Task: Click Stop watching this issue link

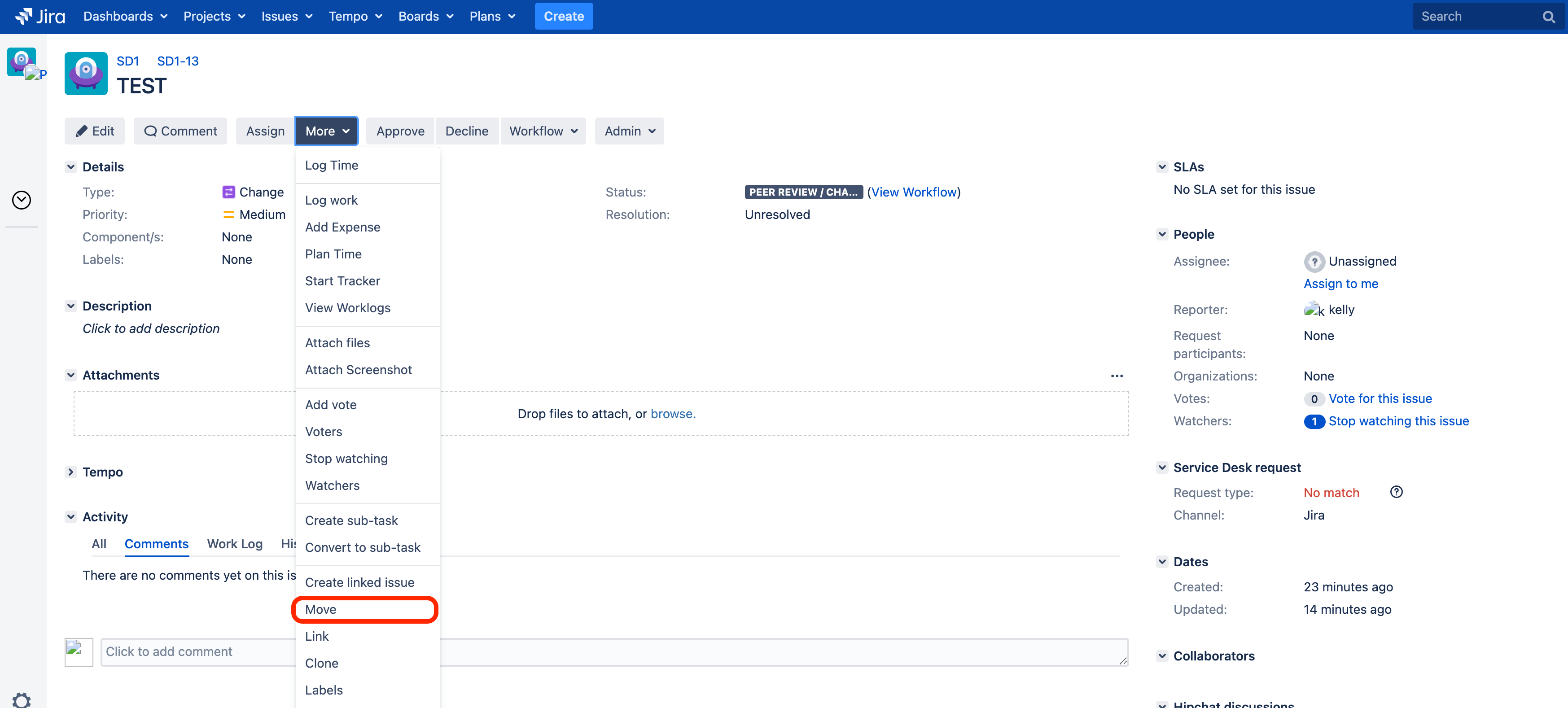Action: click(x=1398, y=421)
